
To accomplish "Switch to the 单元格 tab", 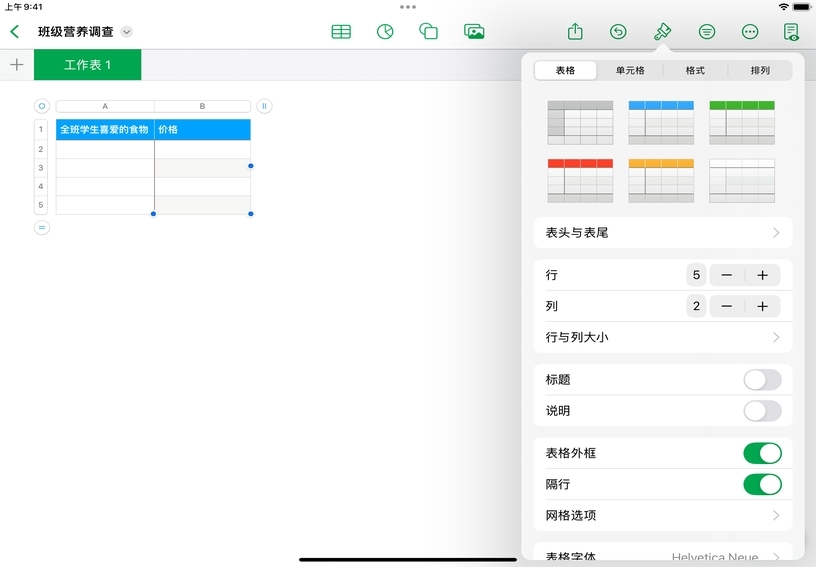I will 630,71.
